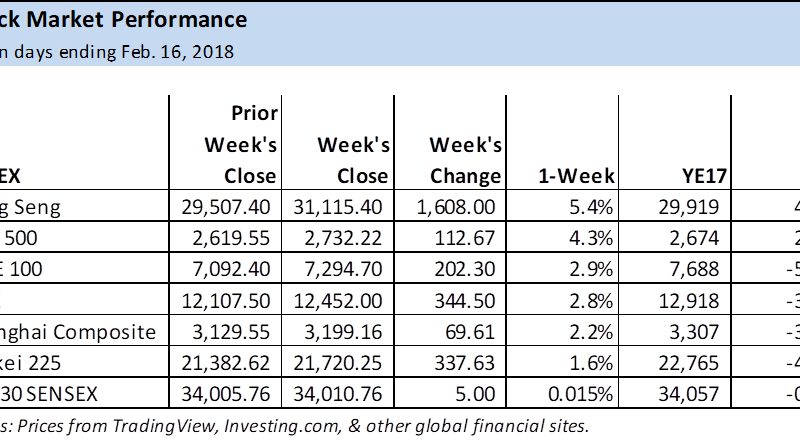Select week's close cell 21,720.25
The height and width of the screenshot is (441, 800).
tap(338, 362)
